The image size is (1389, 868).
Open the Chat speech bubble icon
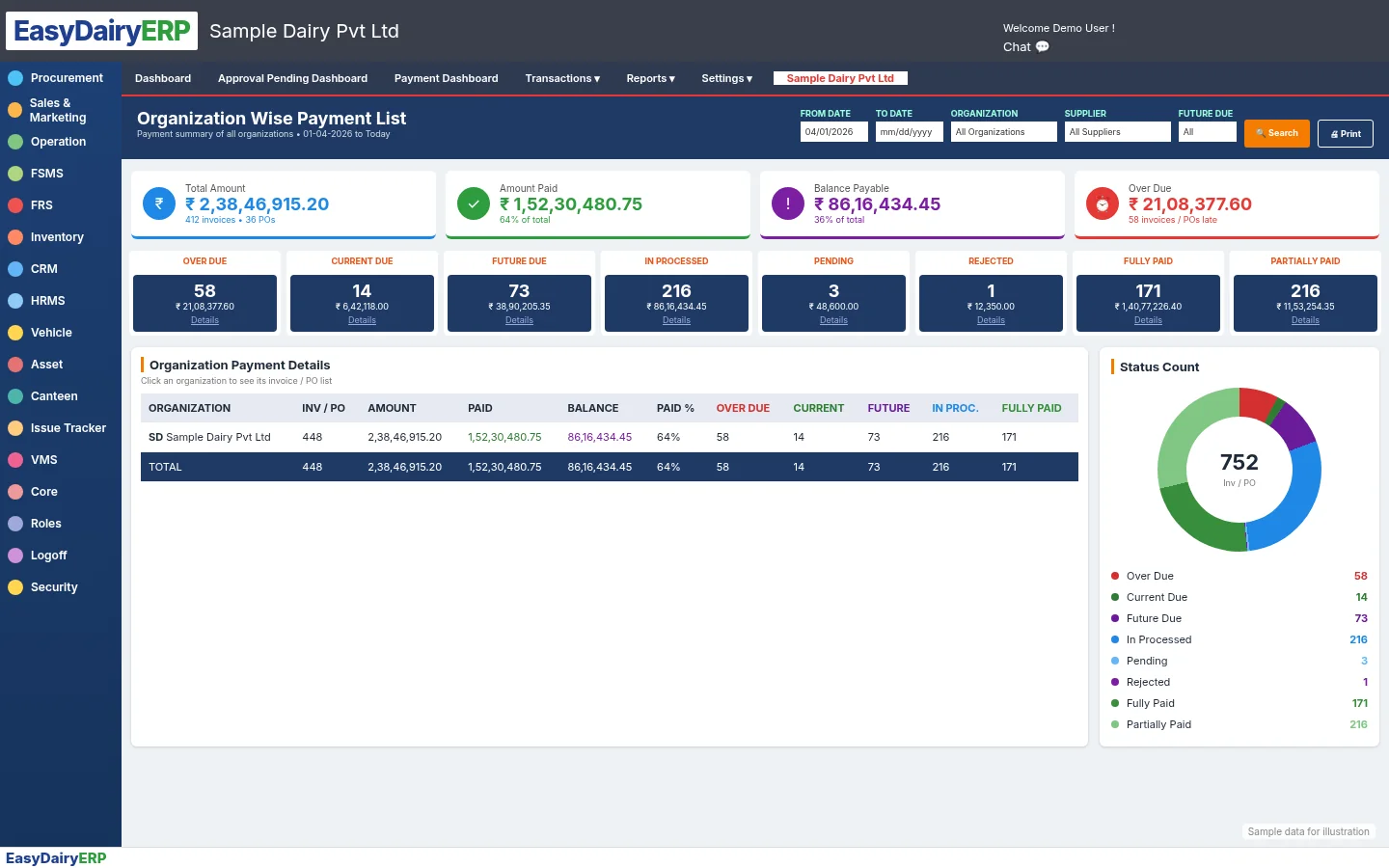point(1043,46)
